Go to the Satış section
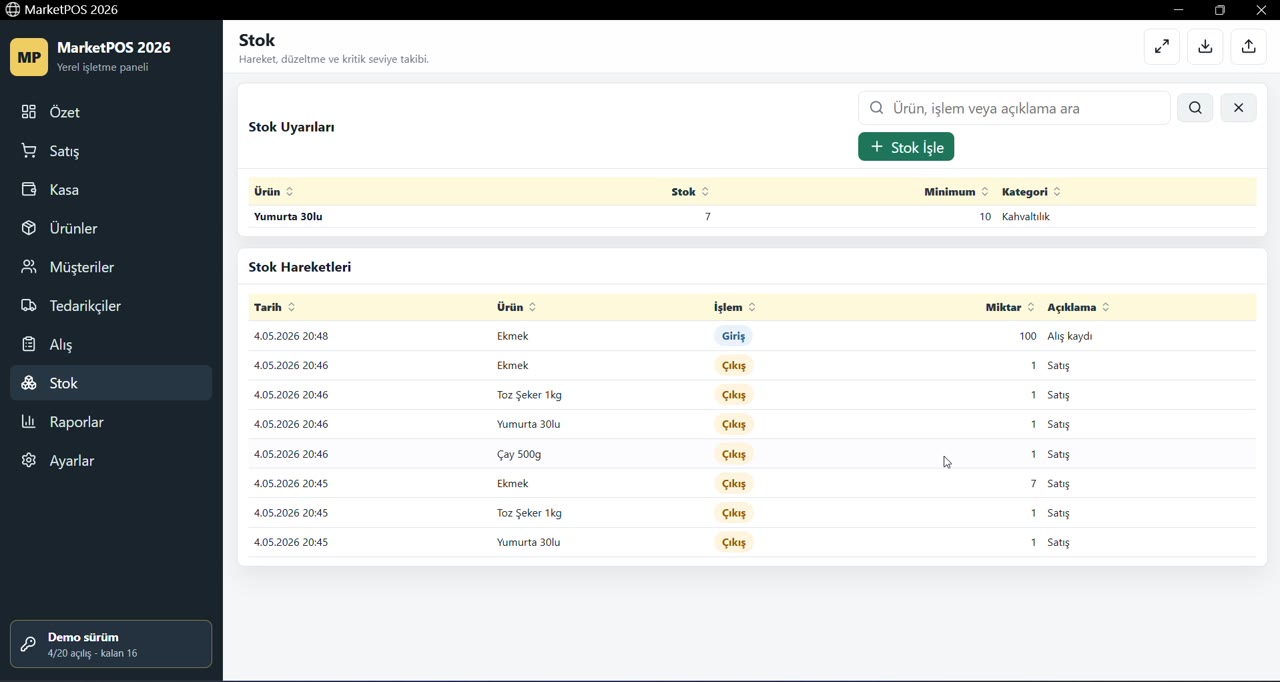The width and height of the screenshot is (1280, 682). (111, 151)
